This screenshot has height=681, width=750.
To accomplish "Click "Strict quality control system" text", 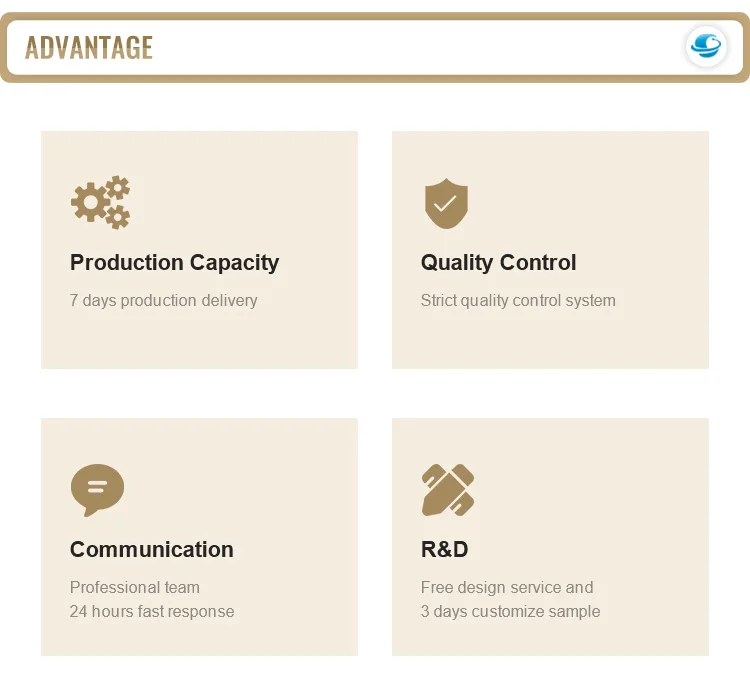I will click(518, 301).
